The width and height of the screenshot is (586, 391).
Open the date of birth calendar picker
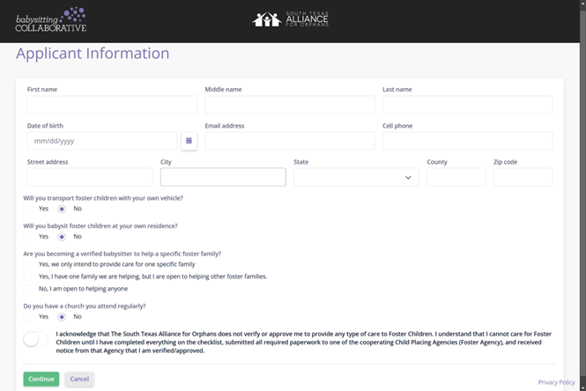[x=189, y=141]
